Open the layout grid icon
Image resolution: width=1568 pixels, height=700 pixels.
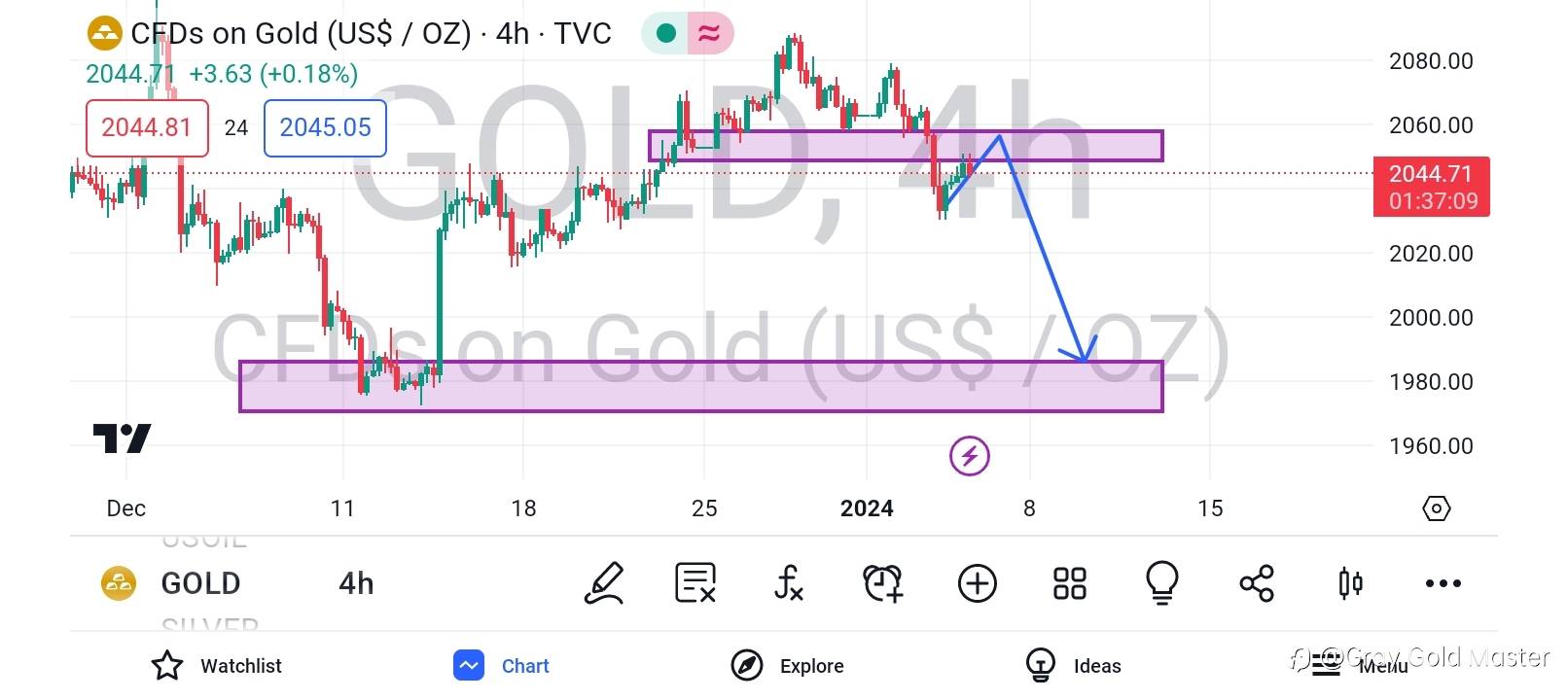(1069, 583)
